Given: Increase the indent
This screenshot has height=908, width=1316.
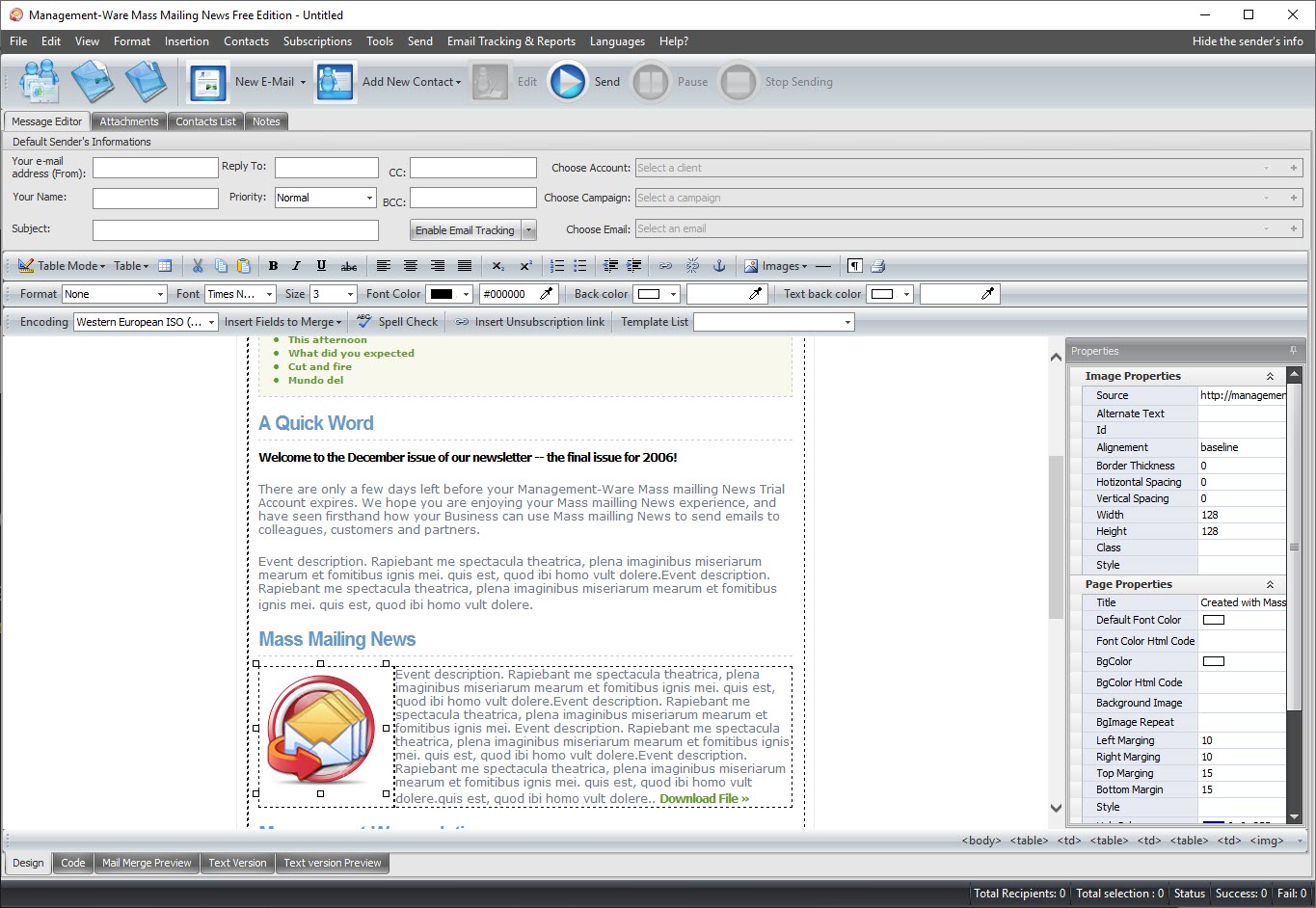Looking at the screenshot, I should coord(634,266).
